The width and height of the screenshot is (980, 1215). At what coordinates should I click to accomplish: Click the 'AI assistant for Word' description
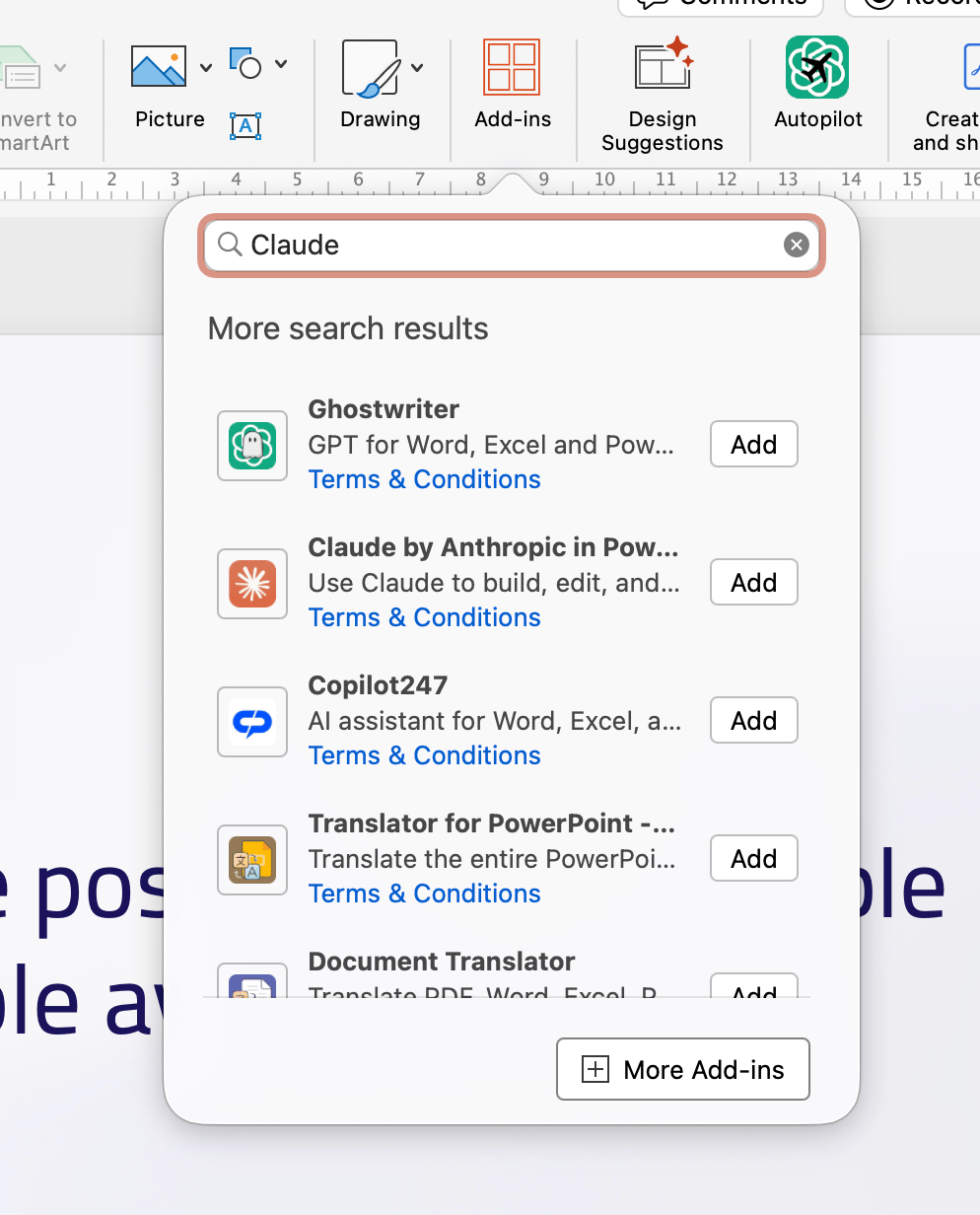494,721
